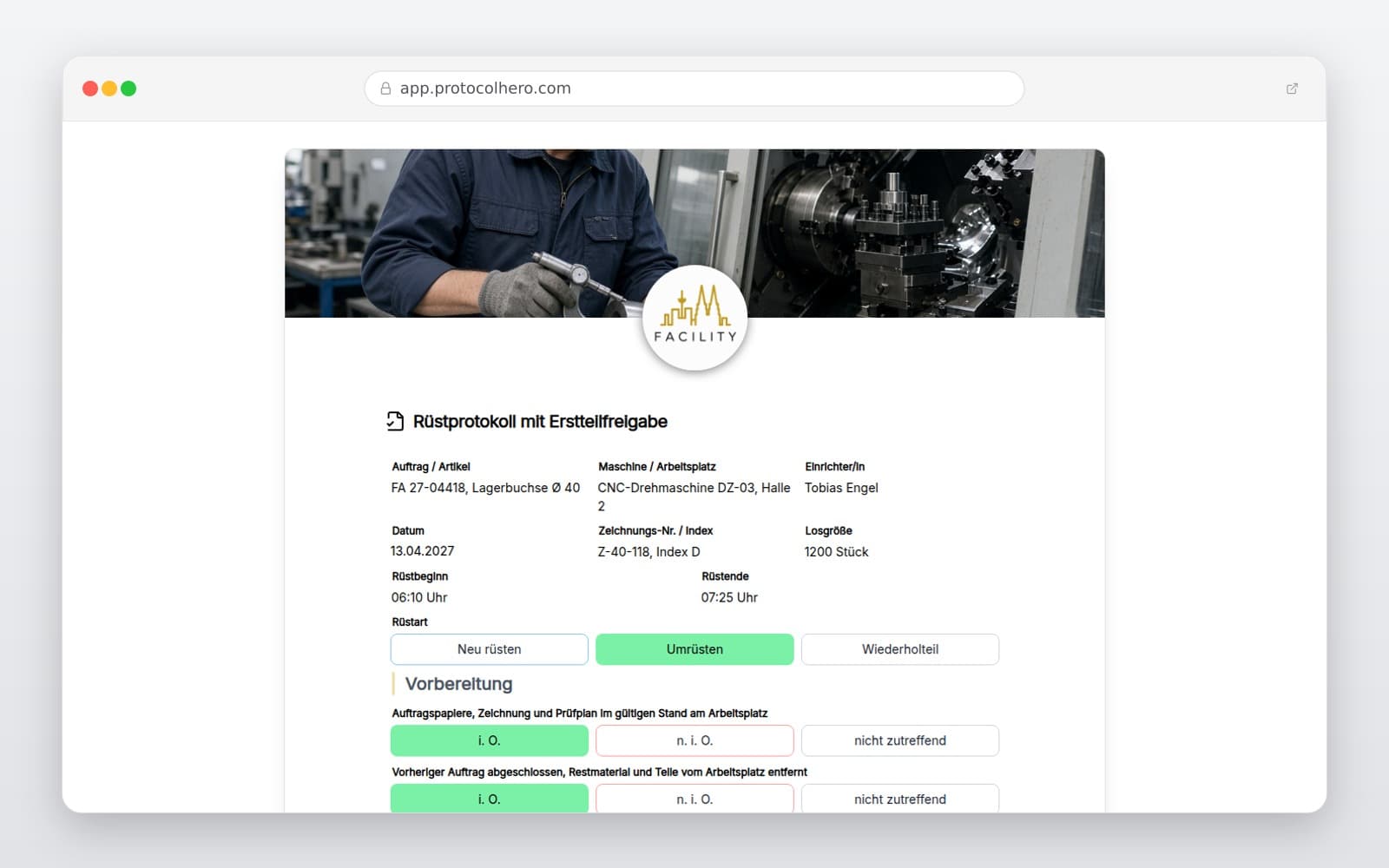Image resolution: width=1389 pixels, height=868 pixels.
Task: Click the Losgröße value 1200 Stück
Action: coord(836,552)
